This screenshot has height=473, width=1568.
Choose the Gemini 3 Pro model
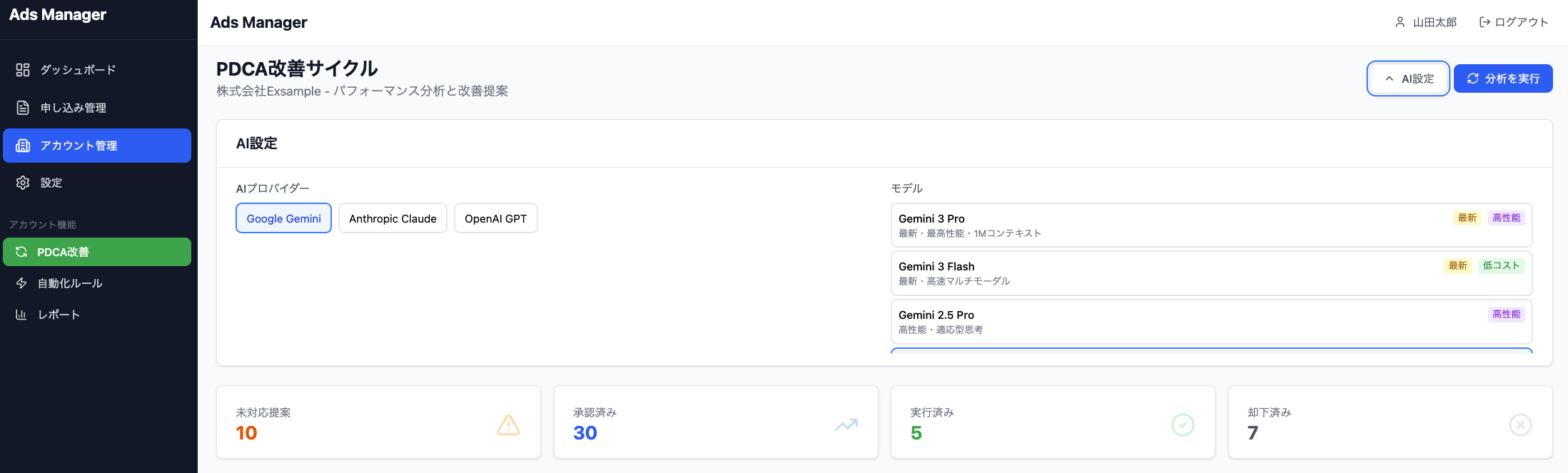1211,225
